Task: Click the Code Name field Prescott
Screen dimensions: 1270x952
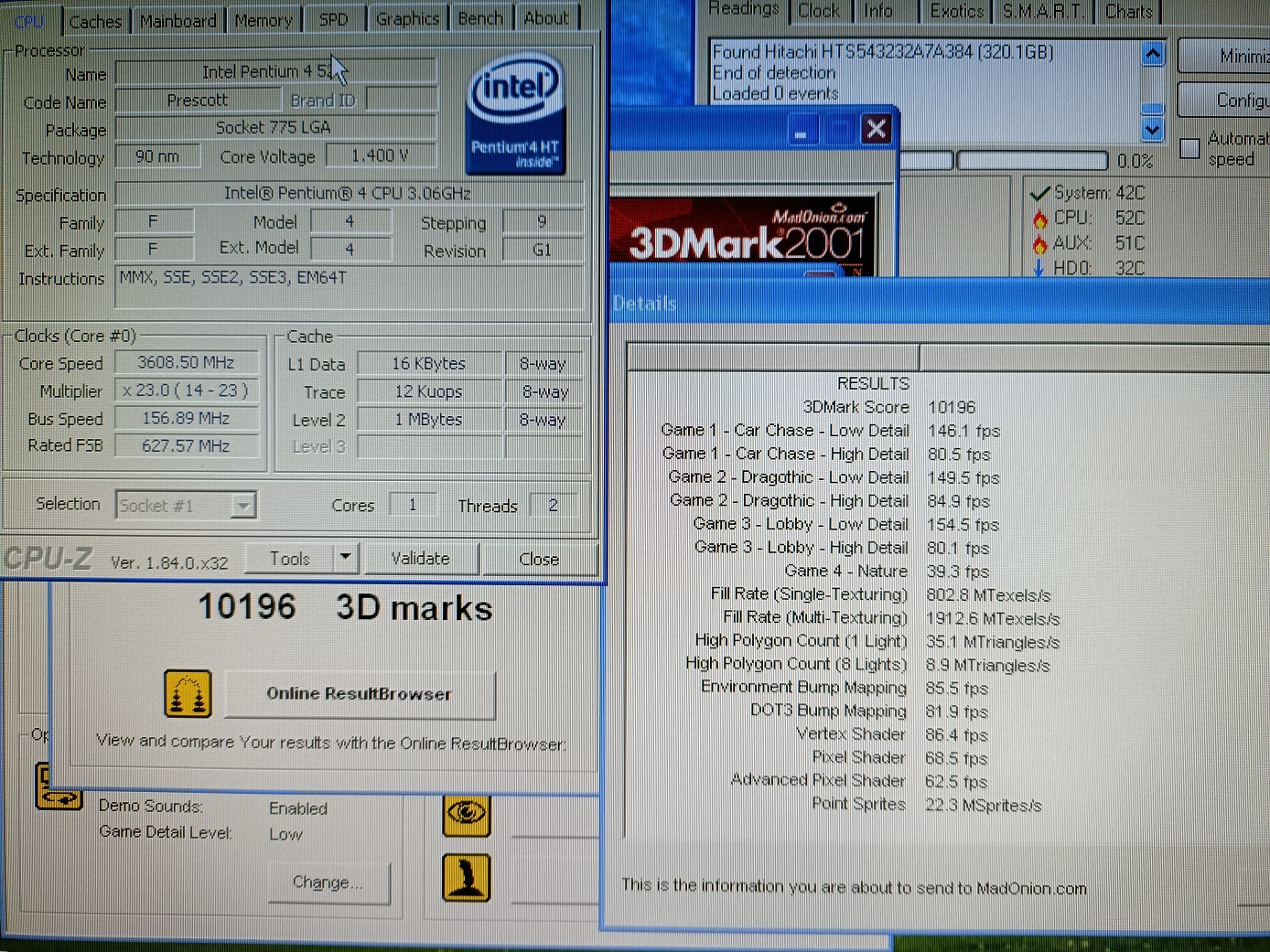Action: click(x=198, y=101)
